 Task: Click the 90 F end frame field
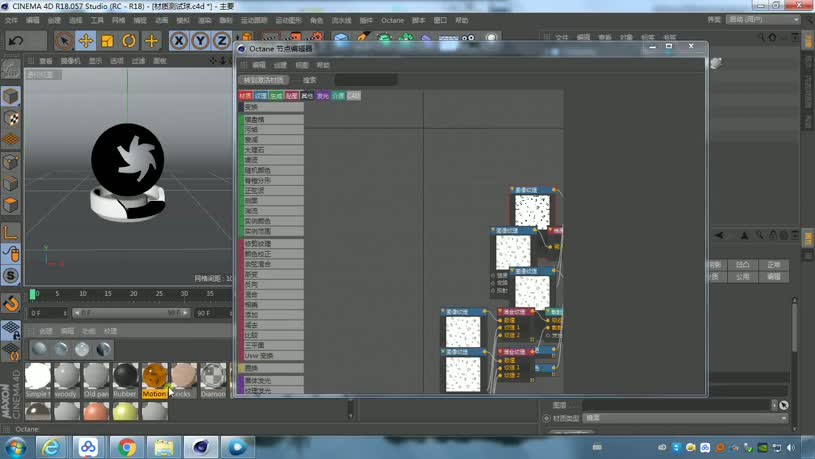tap(212, 313)
